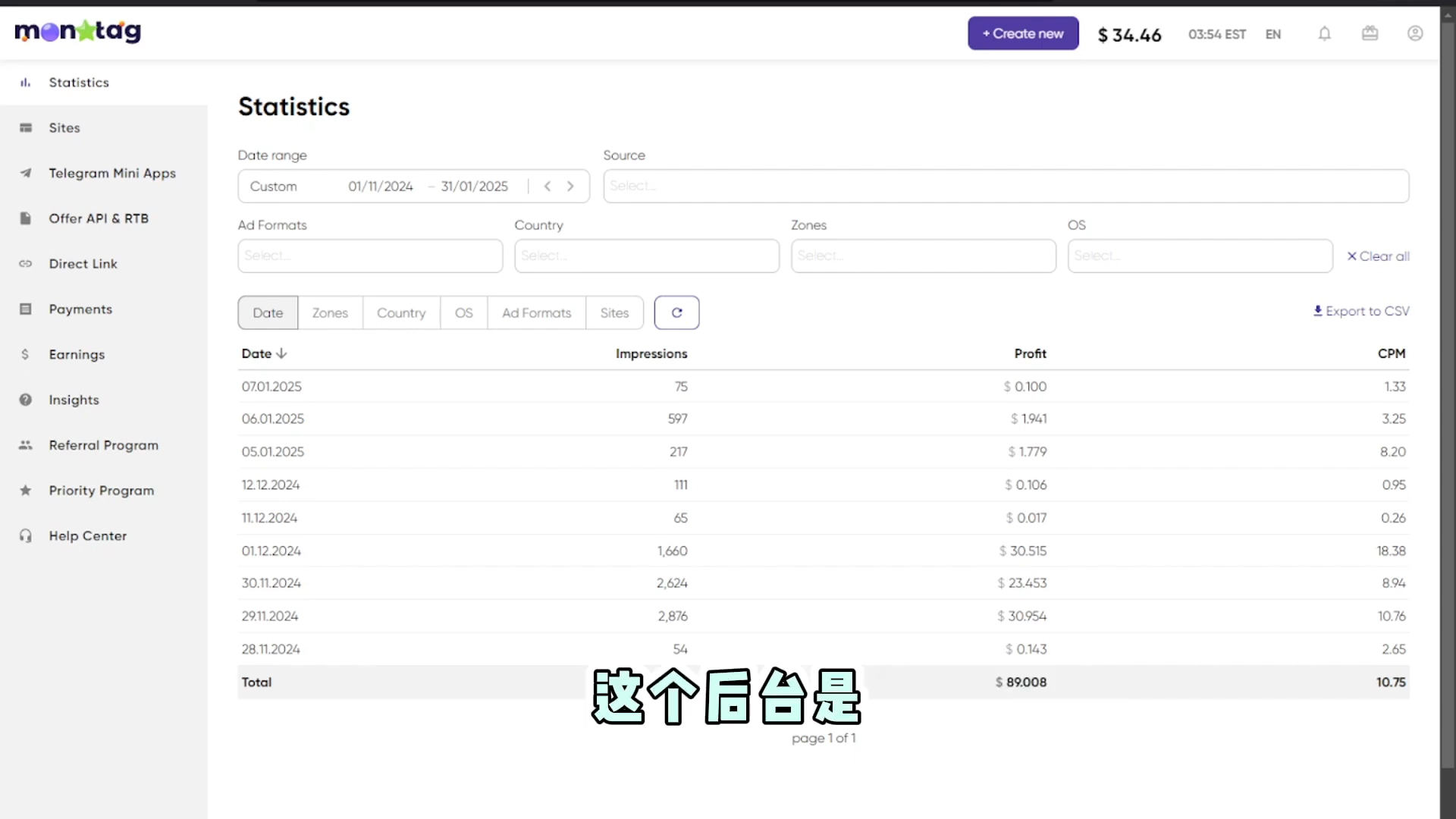Go to previous date range with left chevron
1456x819 pixels.
548,187
